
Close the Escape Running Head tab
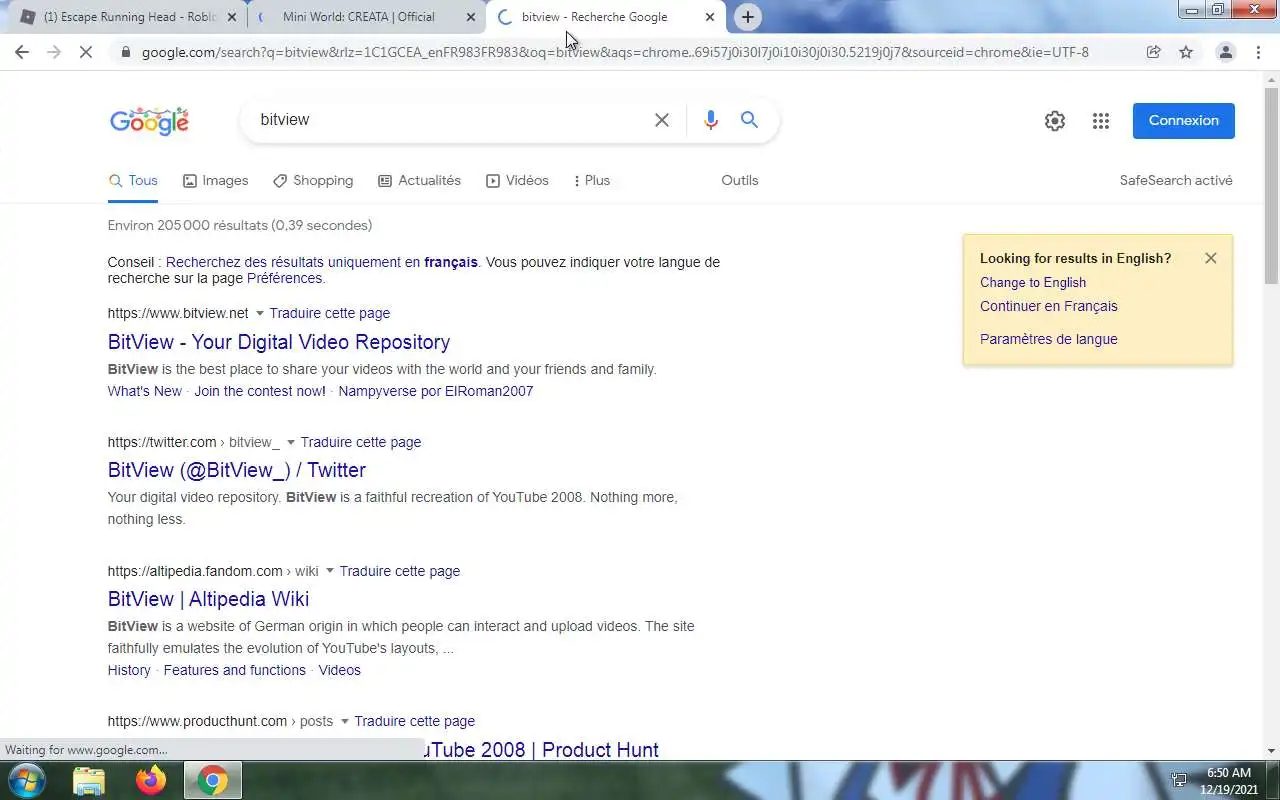pos(232,17)
